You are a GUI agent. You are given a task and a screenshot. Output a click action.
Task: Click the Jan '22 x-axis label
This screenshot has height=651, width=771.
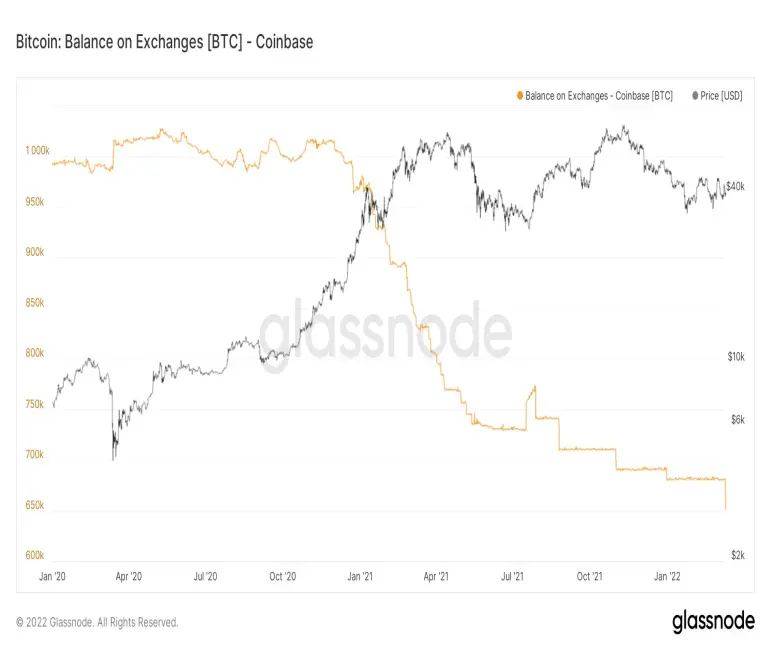pyautogui.click(x=667, y=576)
